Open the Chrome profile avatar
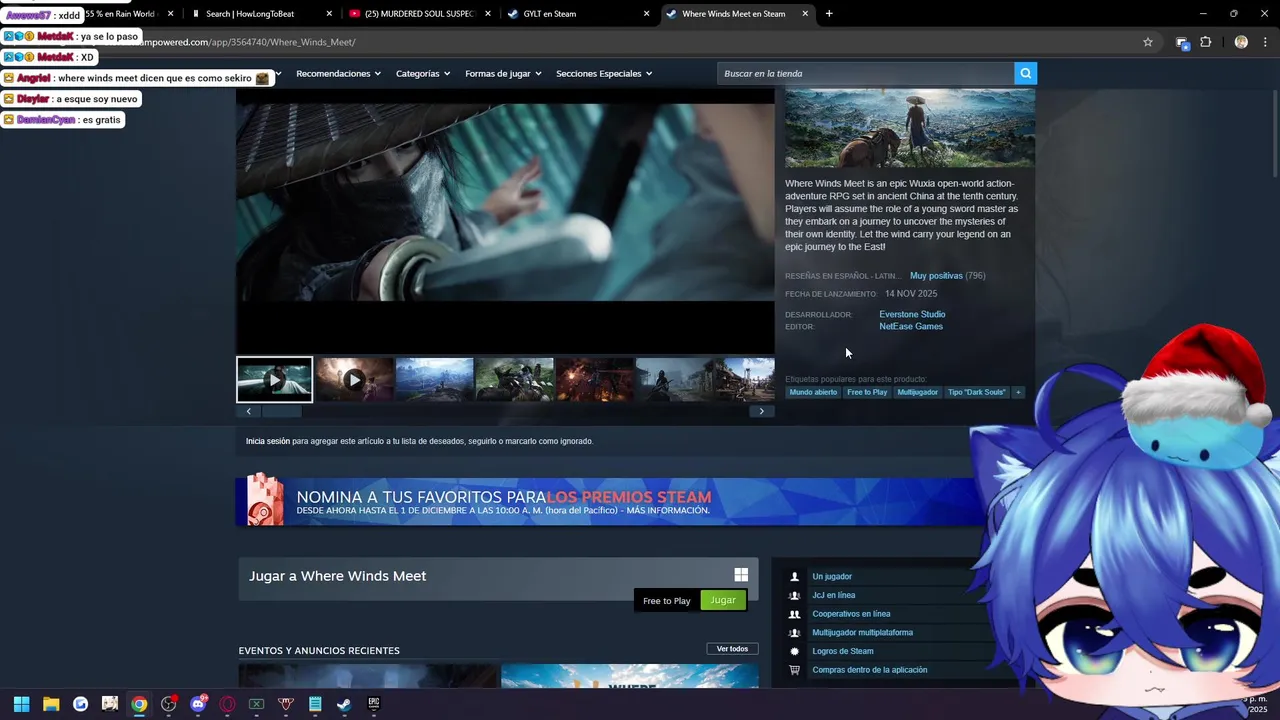This screenshot has height=720, width=1280. tap(1241, 42)
